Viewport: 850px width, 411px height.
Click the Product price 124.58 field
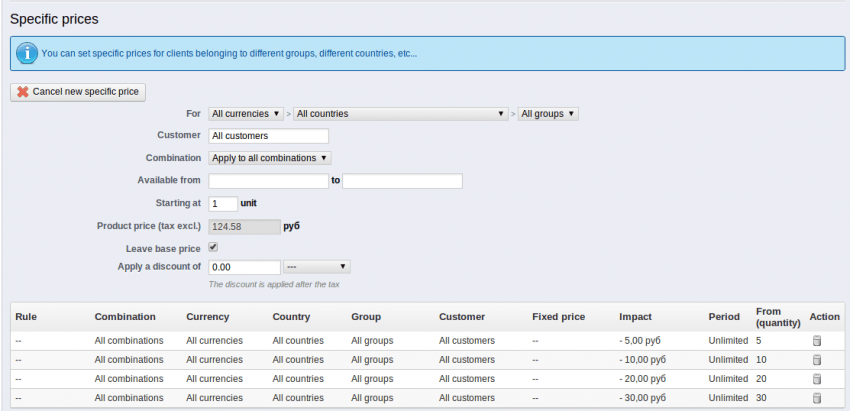(x=244, y=227)
